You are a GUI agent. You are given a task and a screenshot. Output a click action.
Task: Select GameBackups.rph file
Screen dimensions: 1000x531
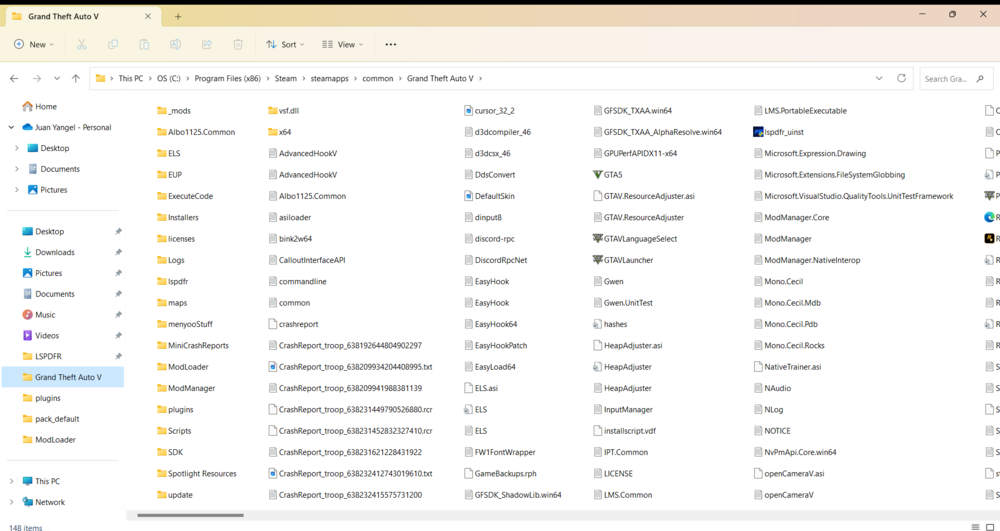click(x=500, y=474)
